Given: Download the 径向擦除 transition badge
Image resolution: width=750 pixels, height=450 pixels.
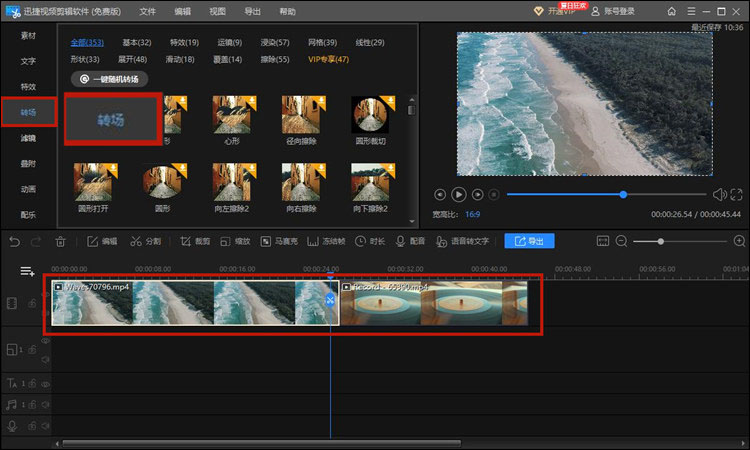Looking at the screenshot, I should coord(321,100).
